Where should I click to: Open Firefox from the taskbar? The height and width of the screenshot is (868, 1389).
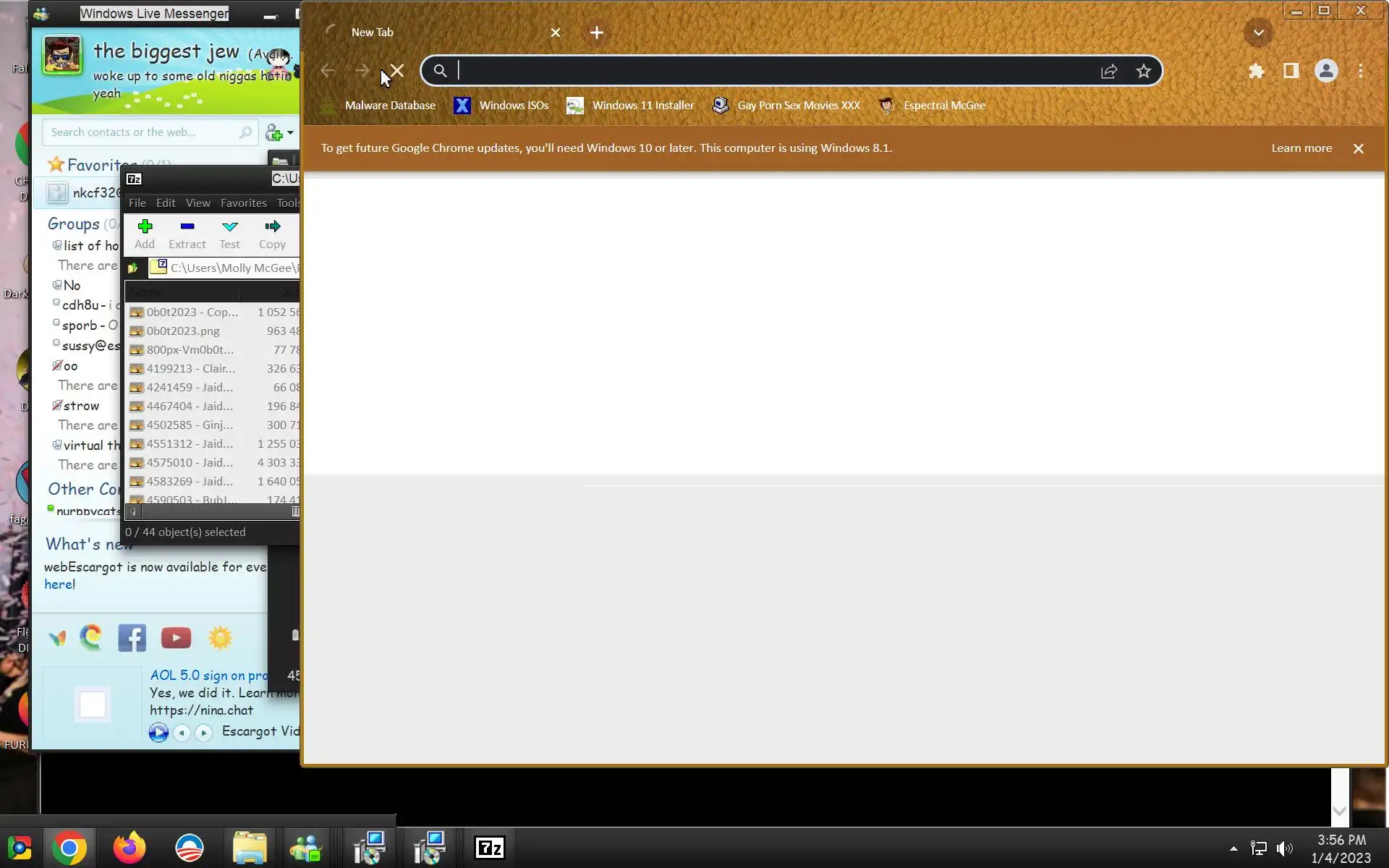129,848
